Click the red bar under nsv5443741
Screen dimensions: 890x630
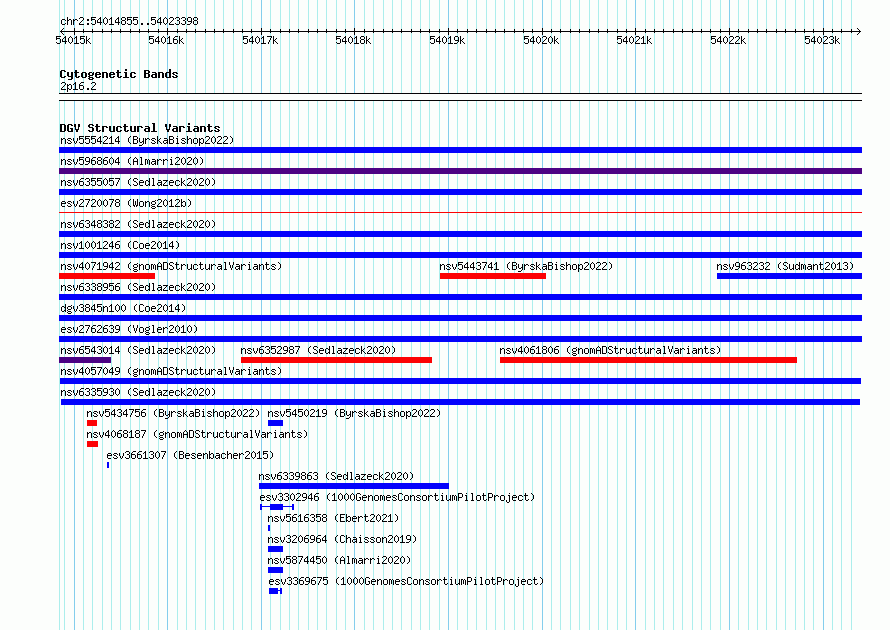[x=493, y=276]
